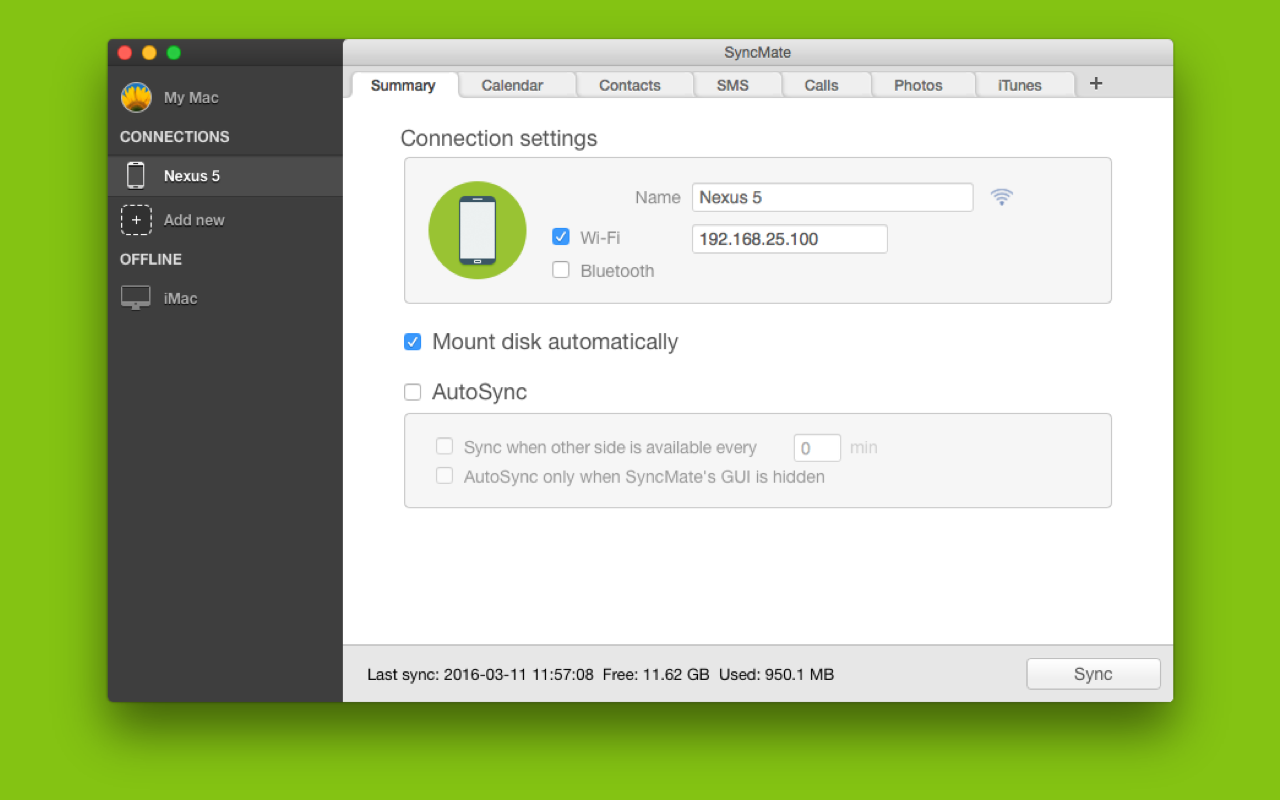Screen dimensions: 1280x800
Task: Click Add new connection label
Action: coord(194,220)
